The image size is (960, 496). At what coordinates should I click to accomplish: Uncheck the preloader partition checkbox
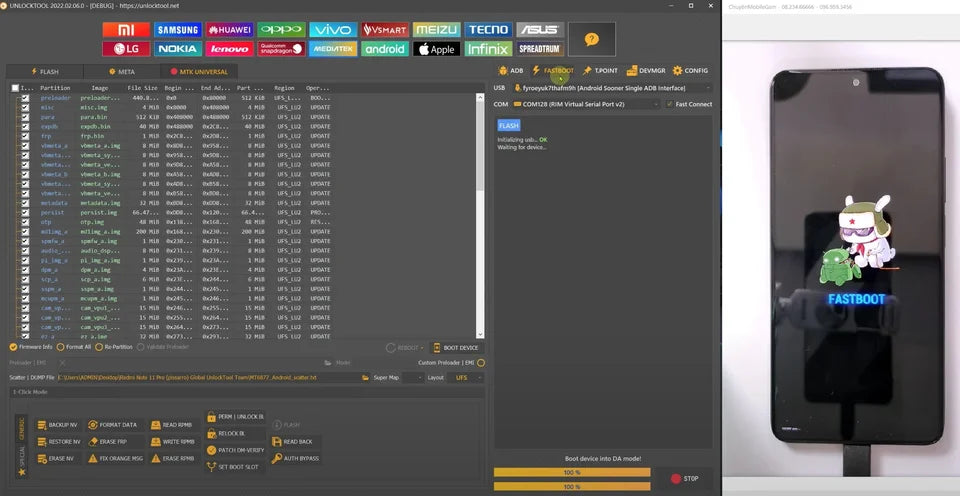click(25, 98)
